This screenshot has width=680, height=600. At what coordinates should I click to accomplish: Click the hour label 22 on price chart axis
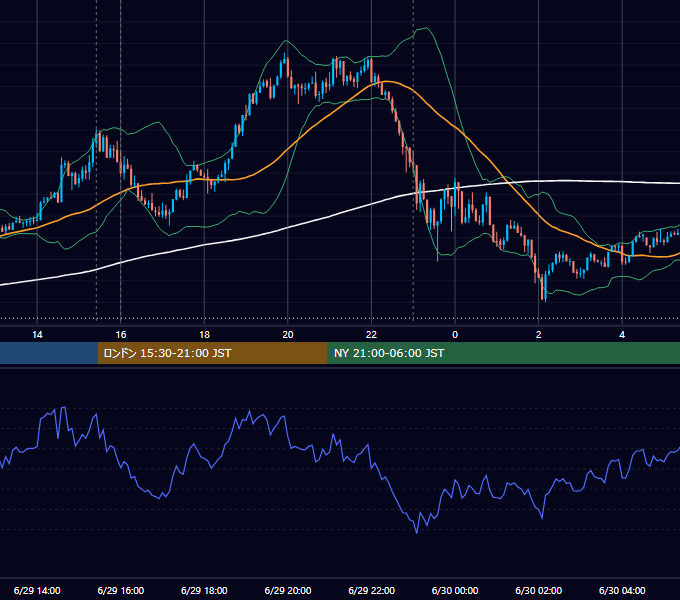click(371, 335)
